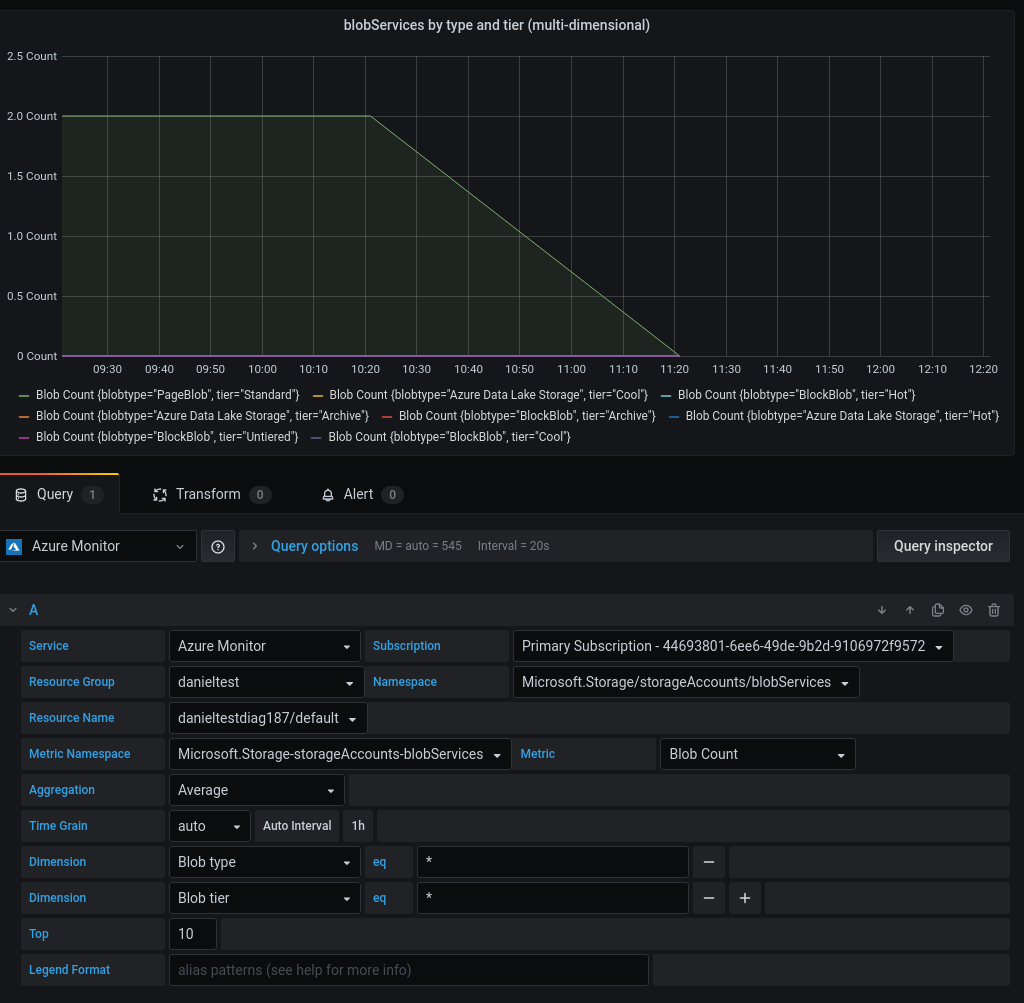Click the Query inspector button

[943, 546]
